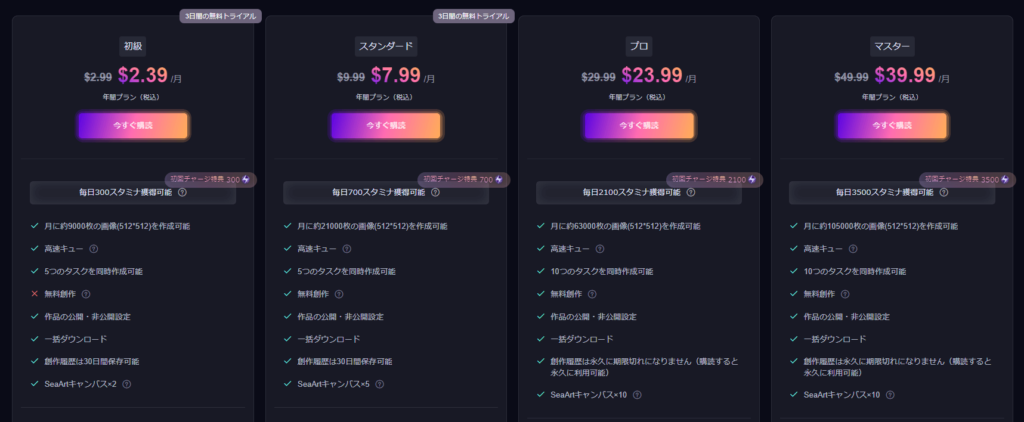Purchase マスター plan via 今すぐ購読 button
Image resolution: width=1024 pixels, height=422 pixels.
892,125
